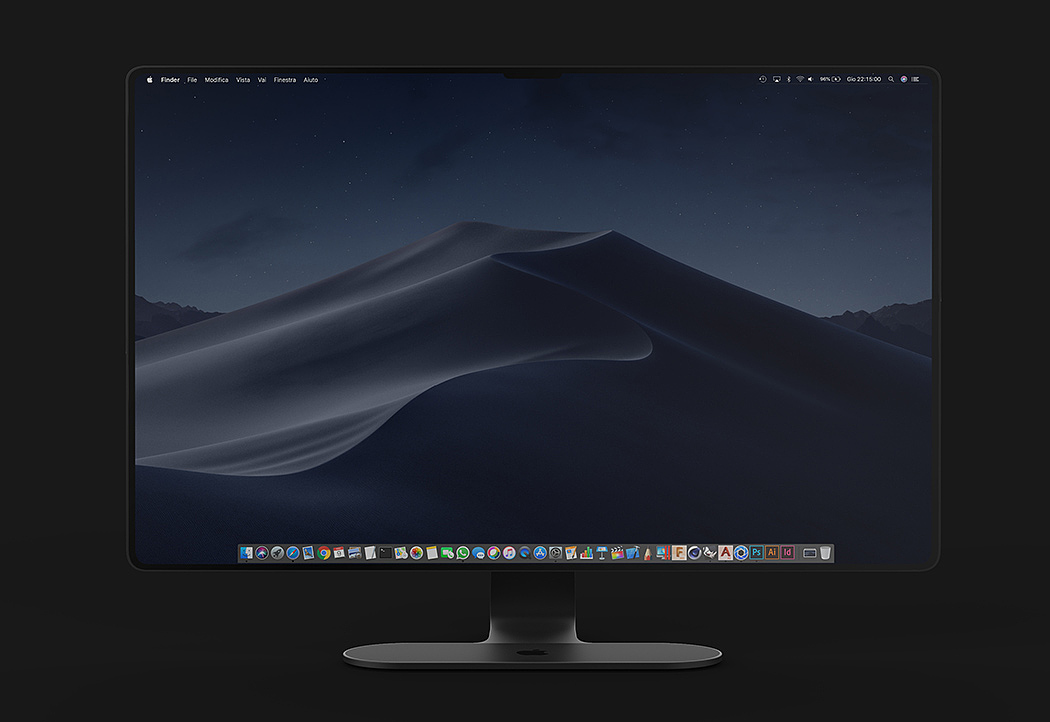Open Maps app in the dock

[x=400, y=553]
